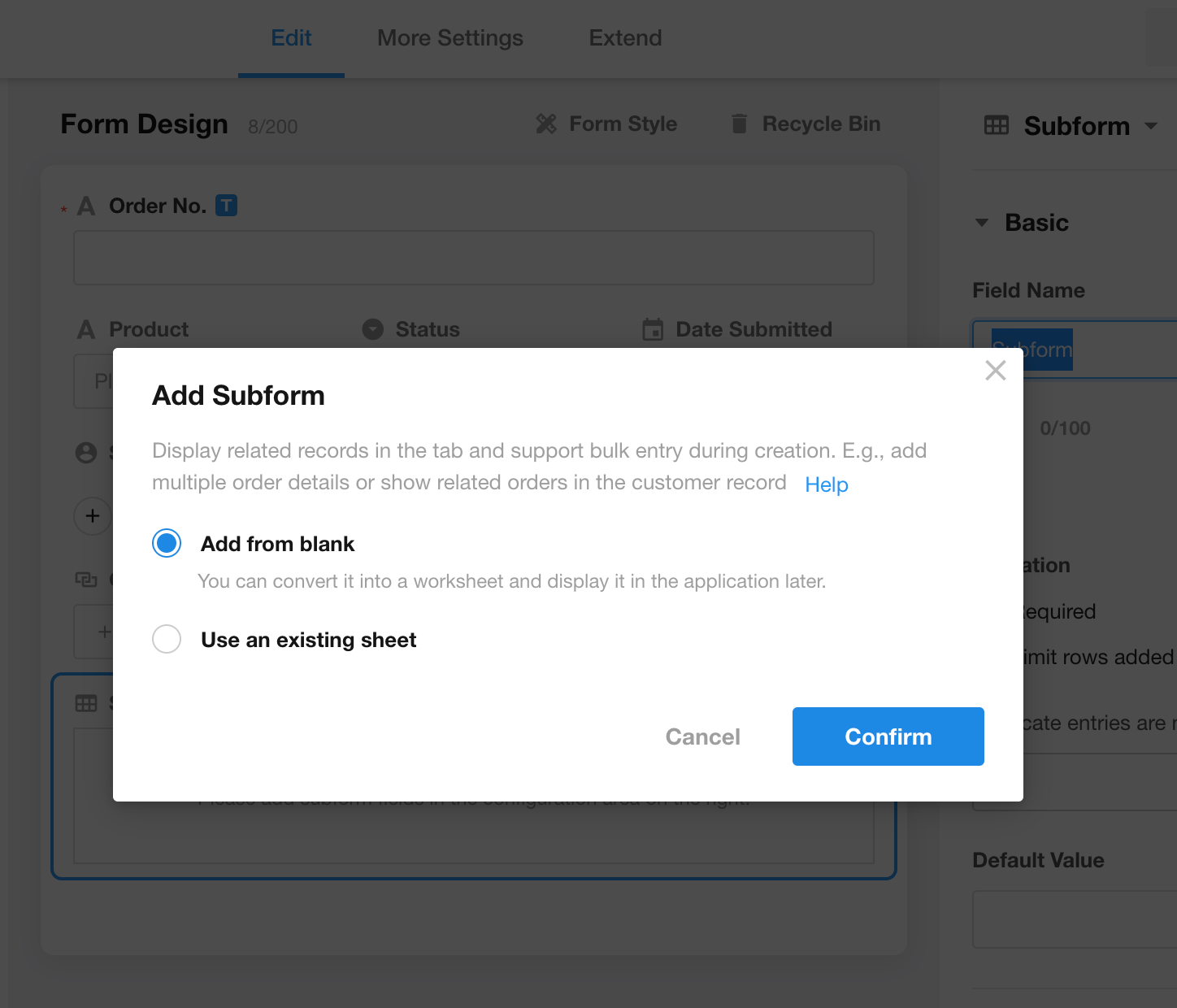This screenshot has width=1177, height=1008.
Task: Collapse the Basic section
Action: [982, 223]
